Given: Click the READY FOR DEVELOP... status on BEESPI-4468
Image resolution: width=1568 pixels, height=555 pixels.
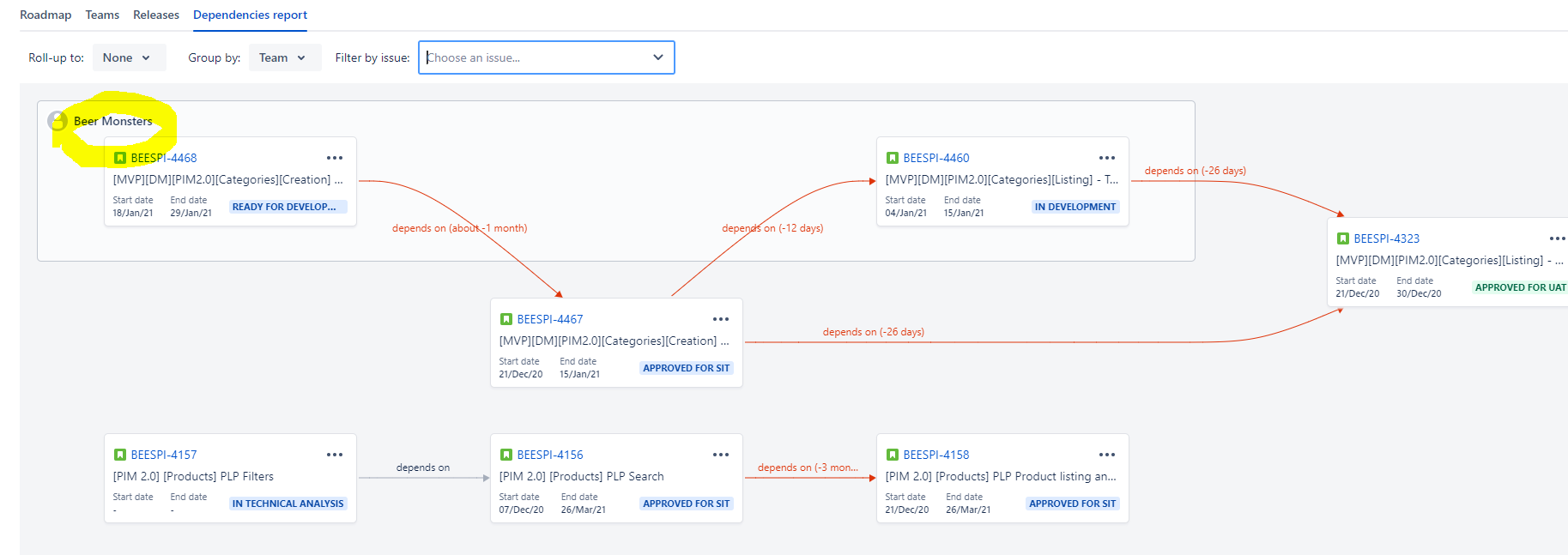Looking at the screenshot, I should coord(288,207).
